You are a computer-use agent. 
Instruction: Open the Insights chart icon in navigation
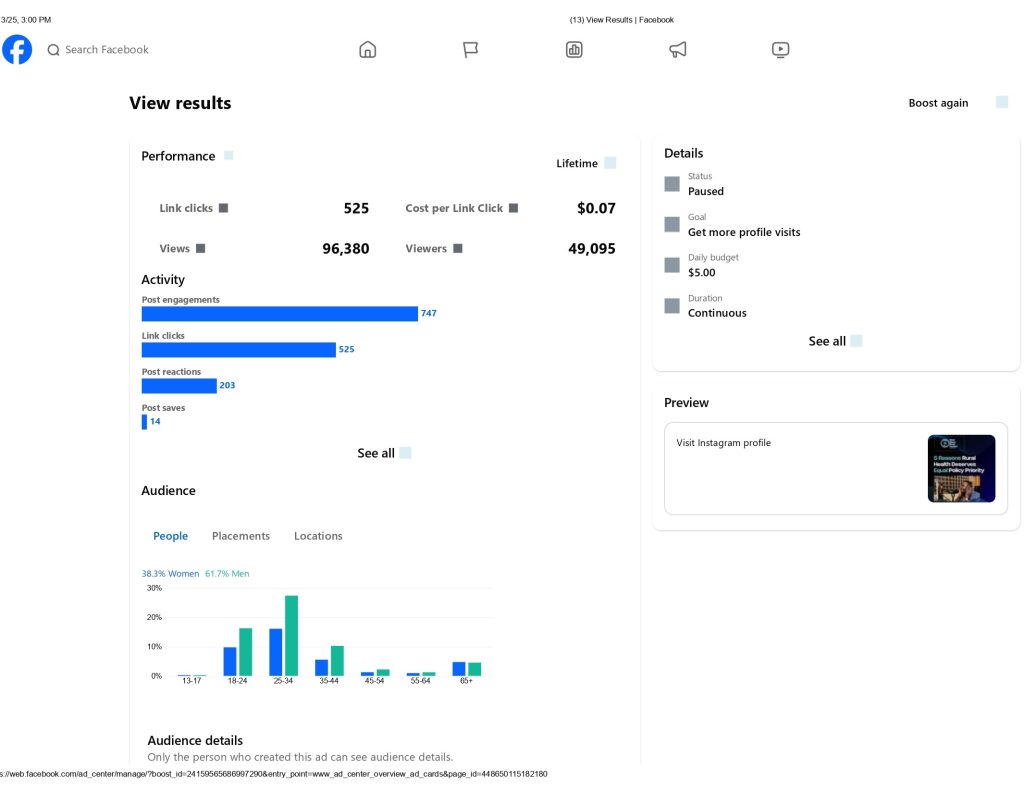[574, 50]
